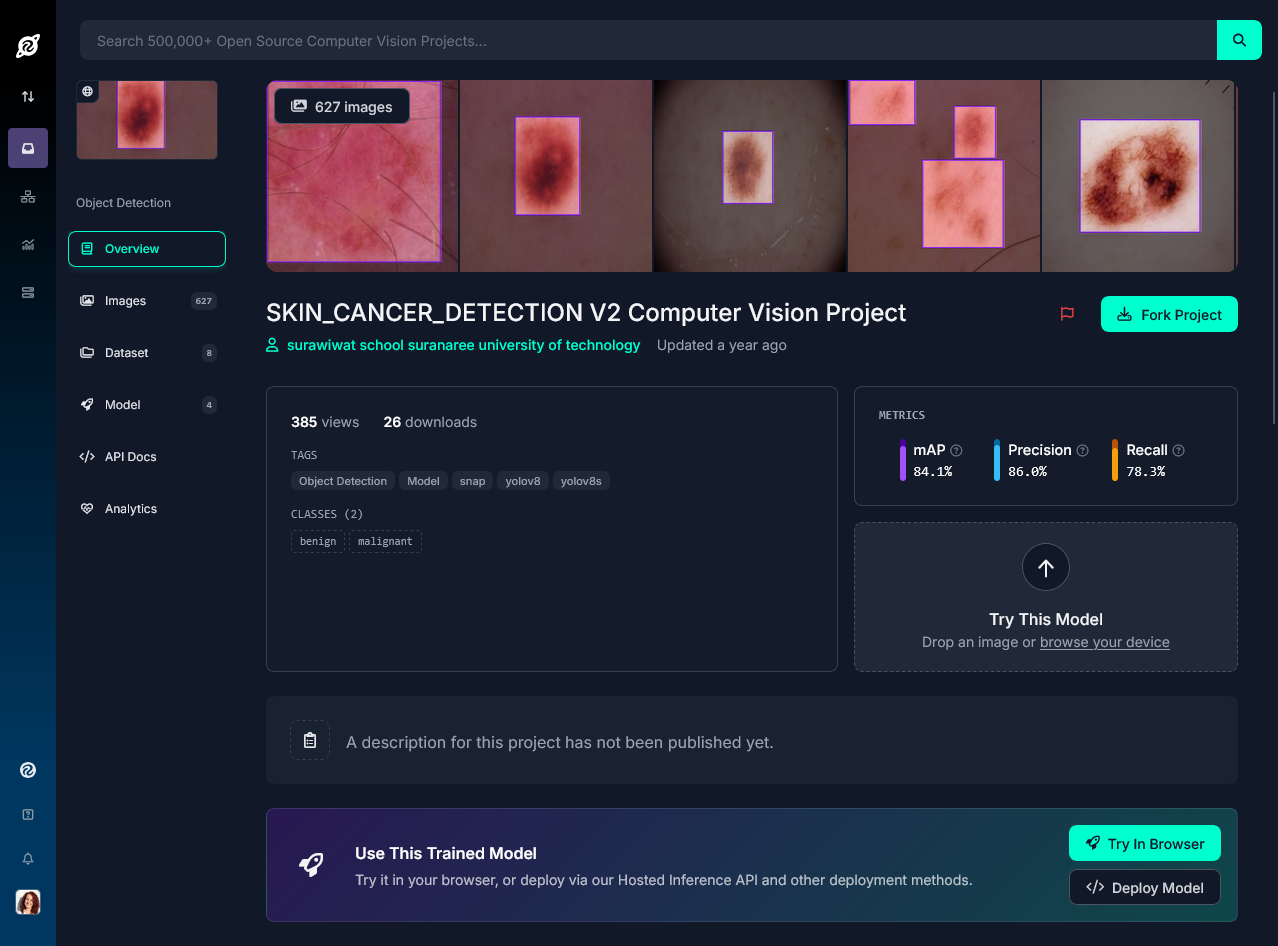Open the notifications bell icon
Screen dimensions: 1278x946
click(x=28, y=859)
